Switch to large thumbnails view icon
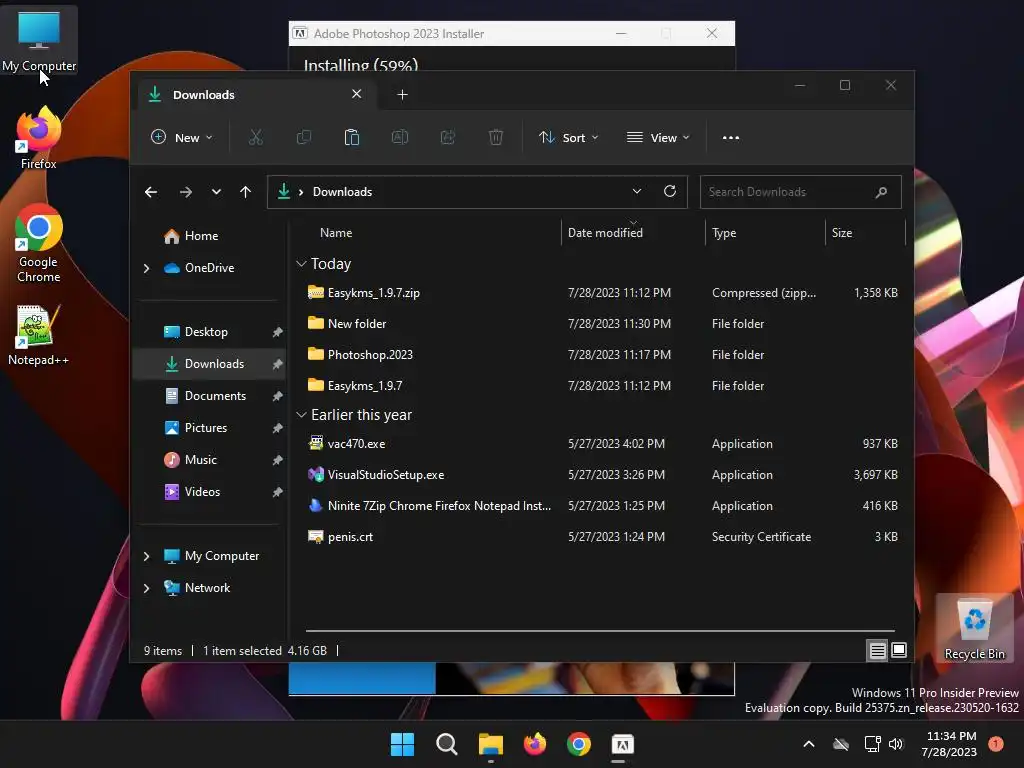 pos(899,650)
